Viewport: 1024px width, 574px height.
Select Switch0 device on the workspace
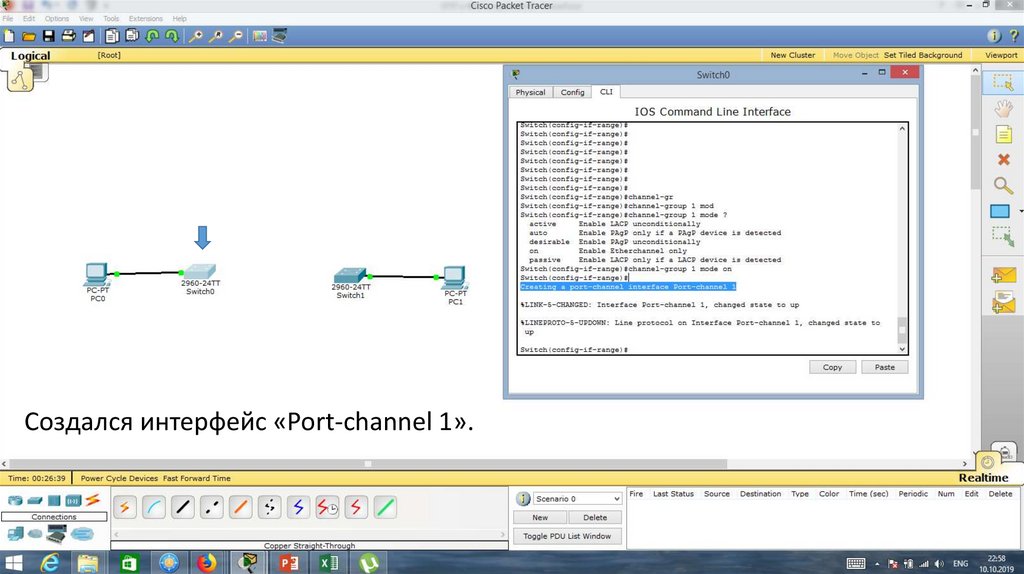[201, 272]
